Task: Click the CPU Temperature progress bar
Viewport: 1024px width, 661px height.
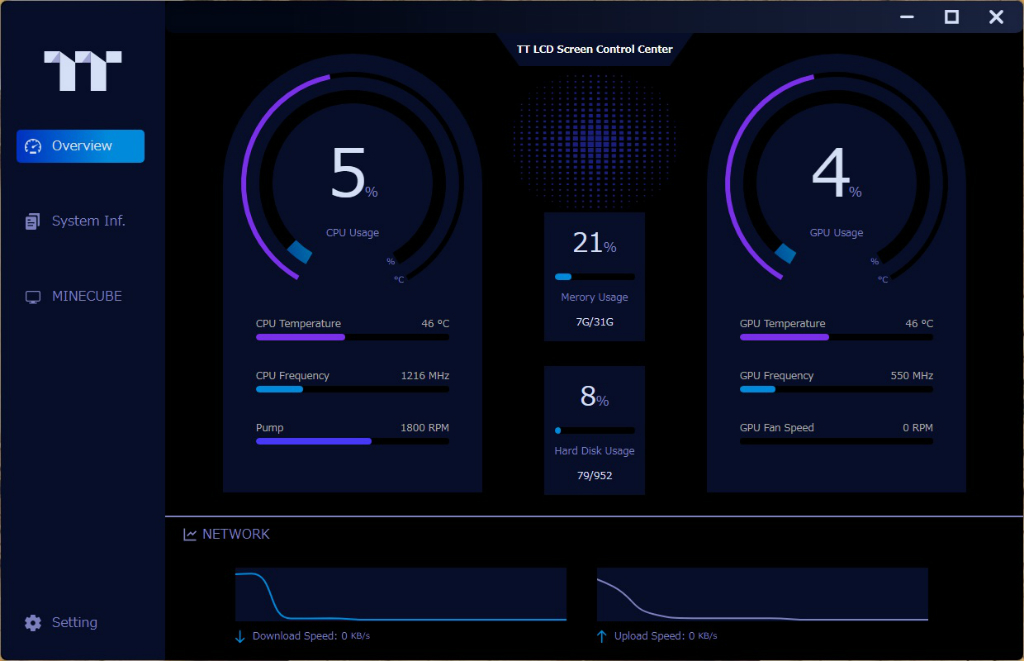Action: (x=353, y=337)
